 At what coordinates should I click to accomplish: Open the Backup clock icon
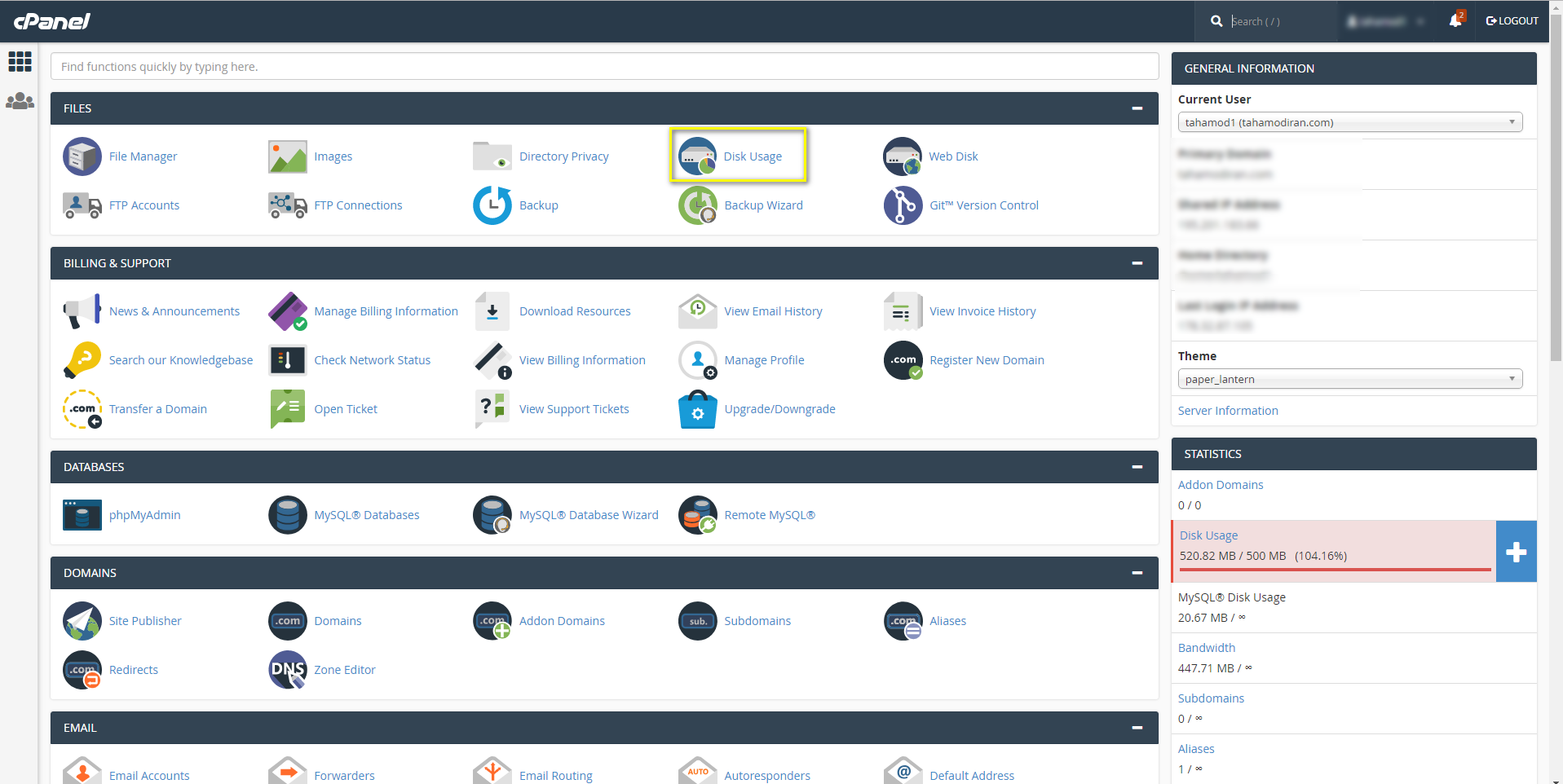(x=492, y=205)
